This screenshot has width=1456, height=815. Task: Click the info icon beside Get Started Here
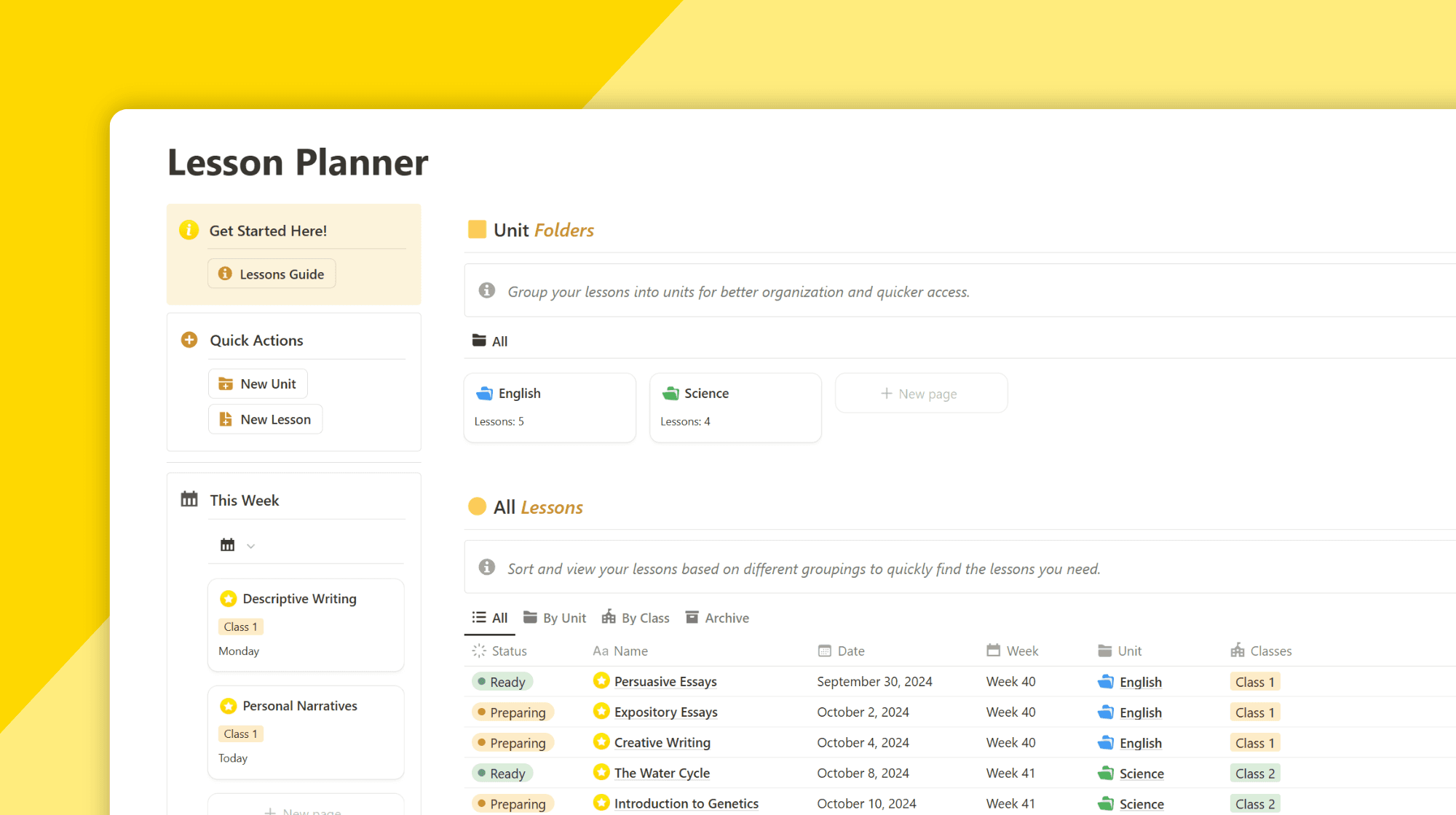pyautogui.click(x=189, y=231)
